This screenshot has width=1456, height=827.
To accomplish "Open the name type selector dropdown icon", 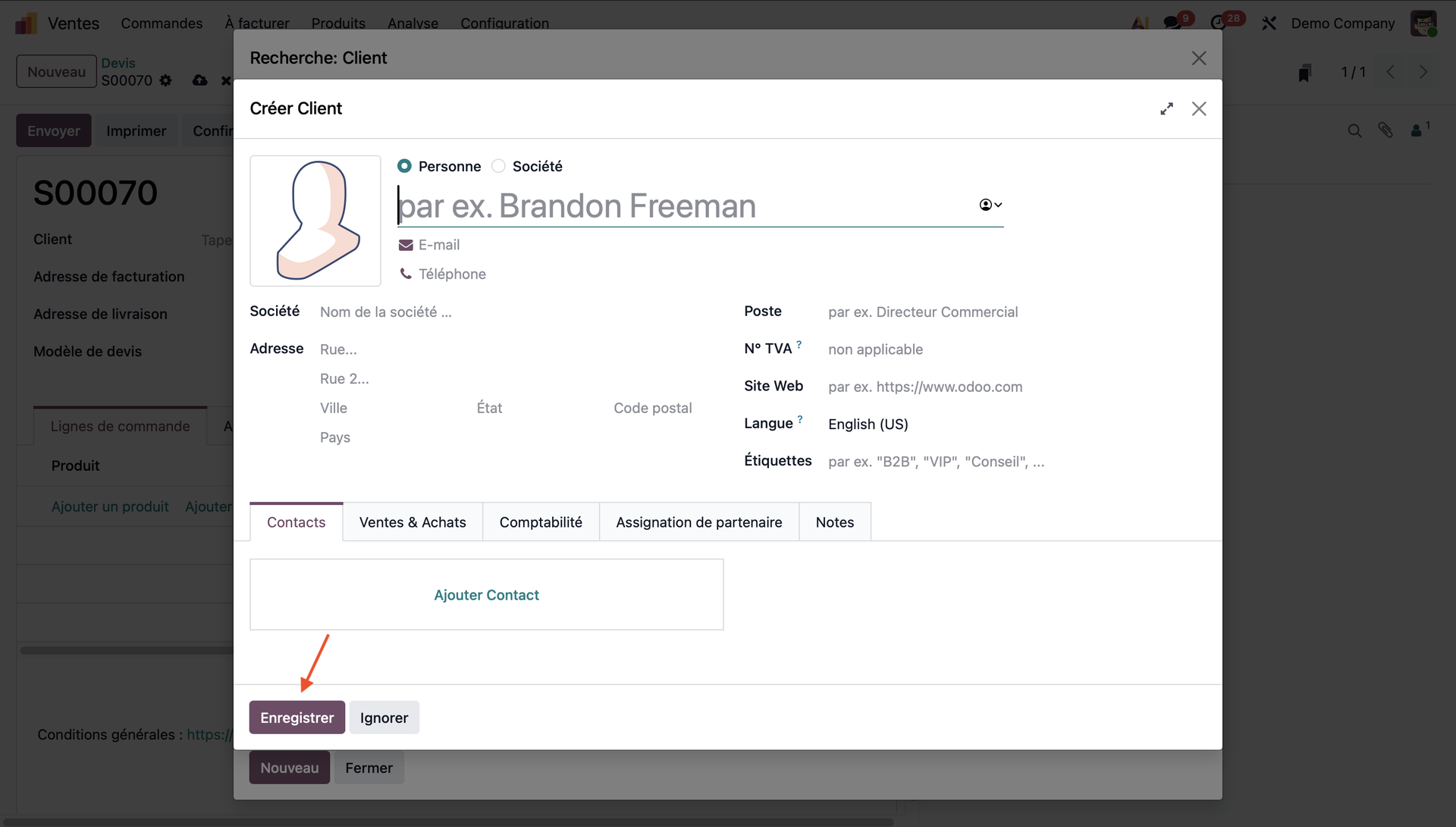I will click(990, 205).
